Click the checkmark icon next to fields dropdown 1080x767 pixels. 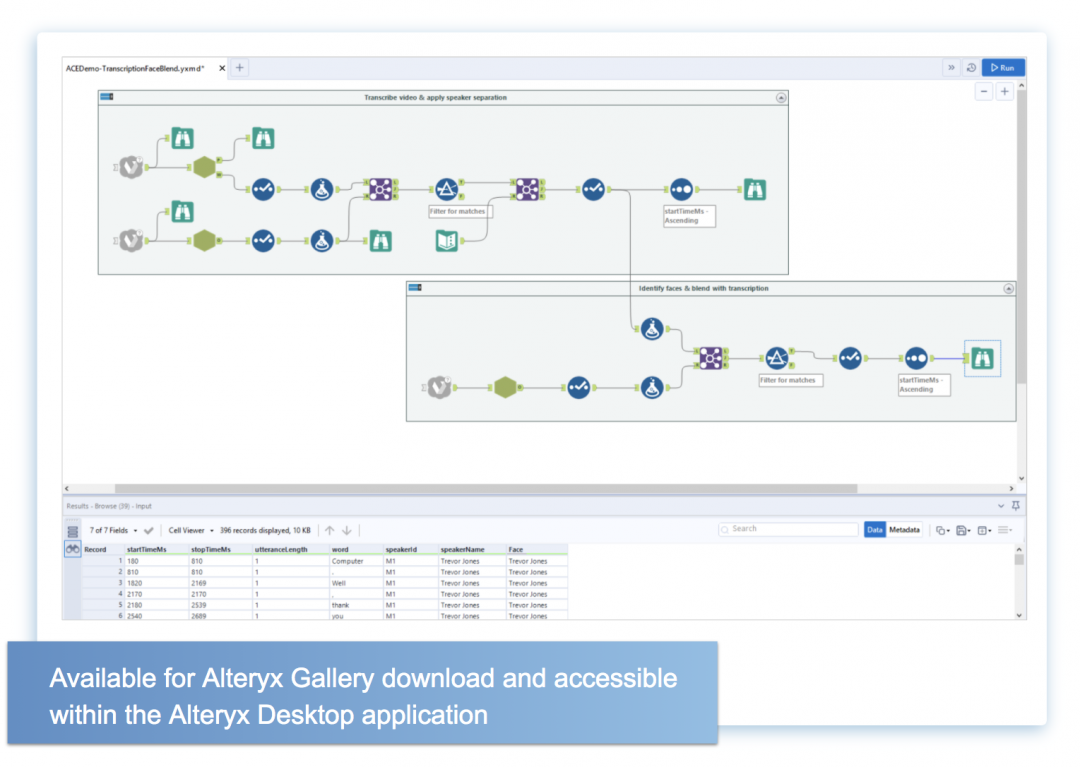tap(149, 530)
